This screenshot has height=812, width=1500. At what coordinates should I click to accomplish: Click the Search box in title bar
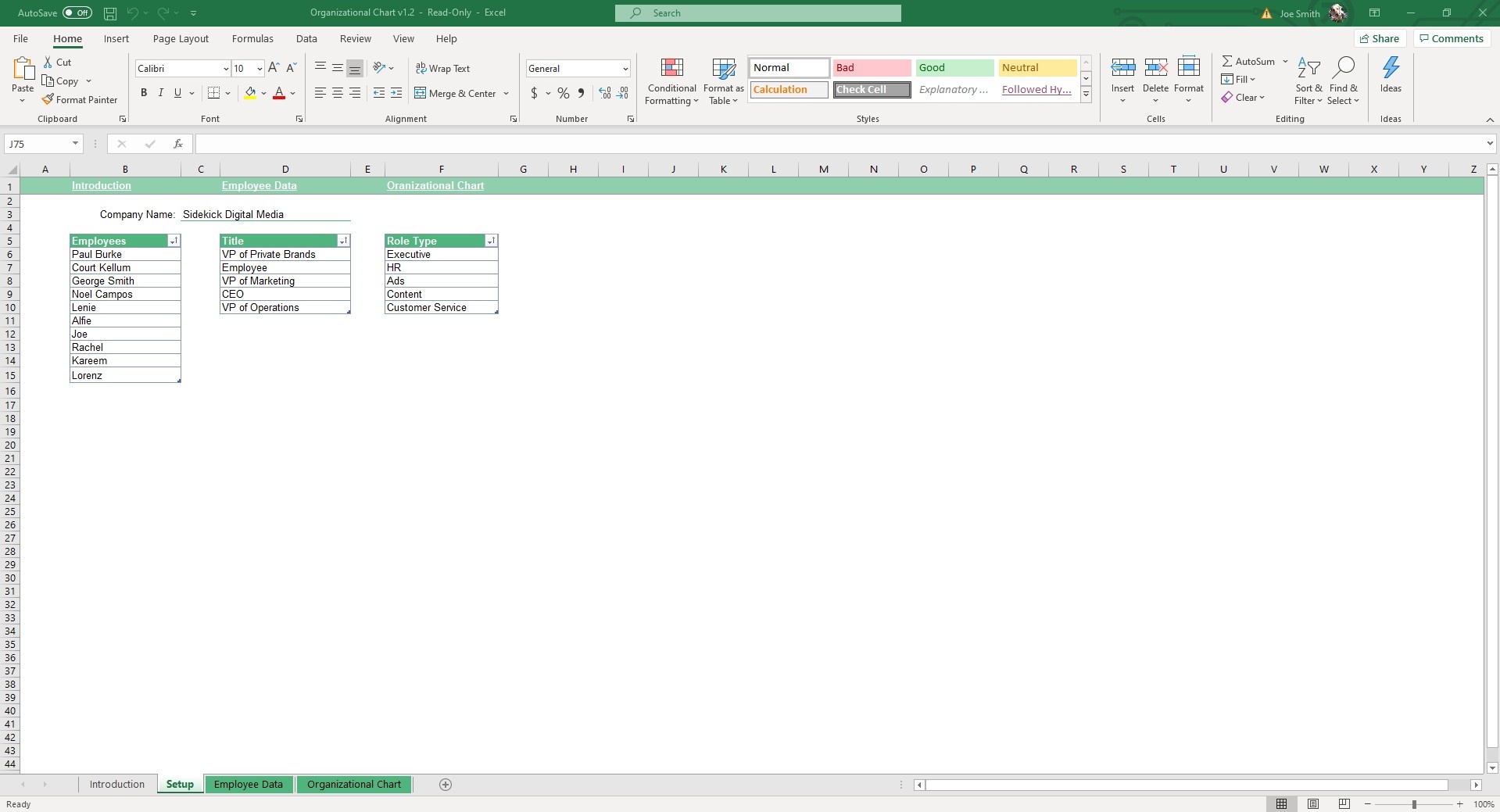(x=758, y=13)
